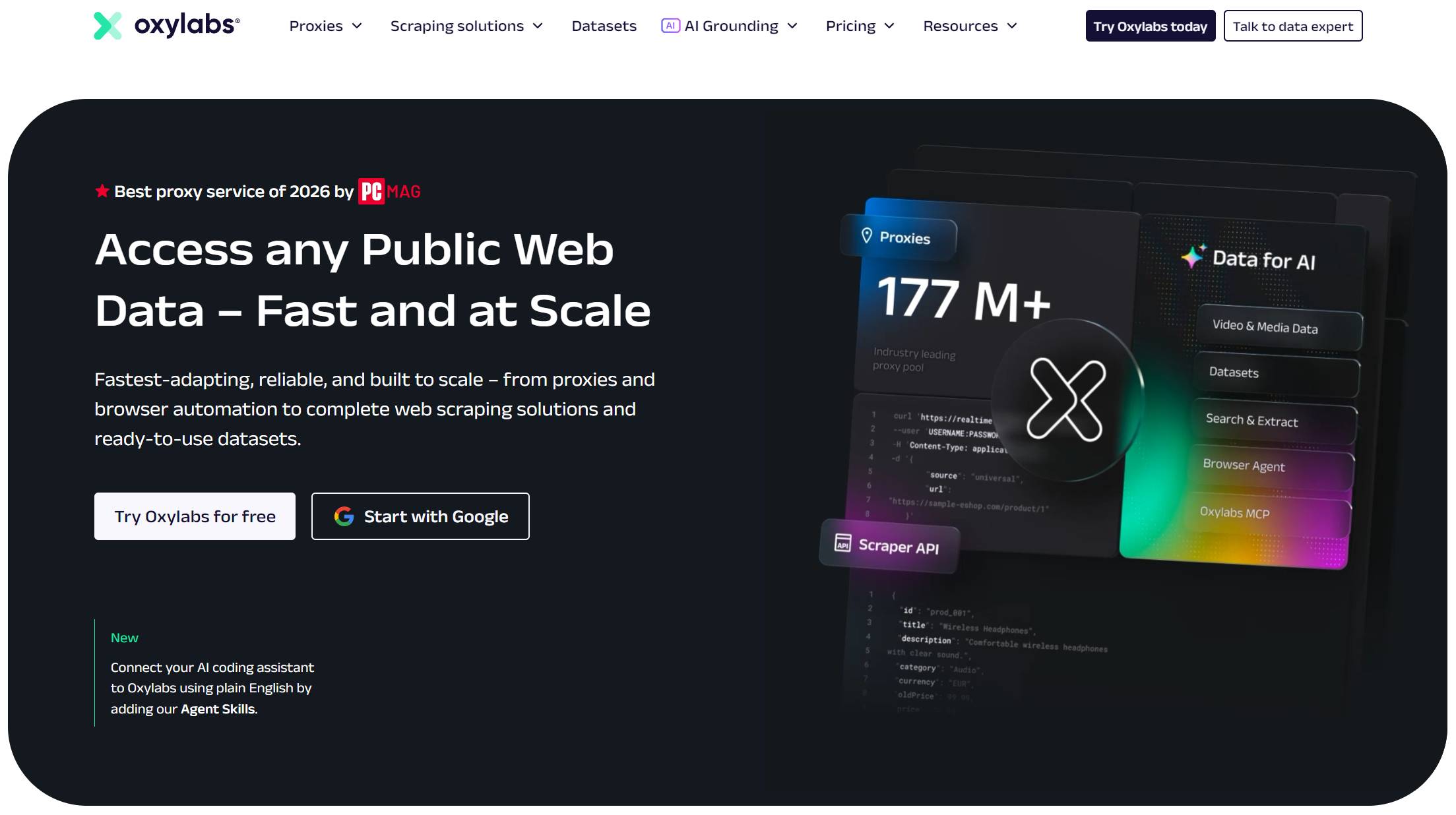Click the AI badge icon beside AI Grounding
This screenshot has height=815, width=1456.
tap(670, 26)
